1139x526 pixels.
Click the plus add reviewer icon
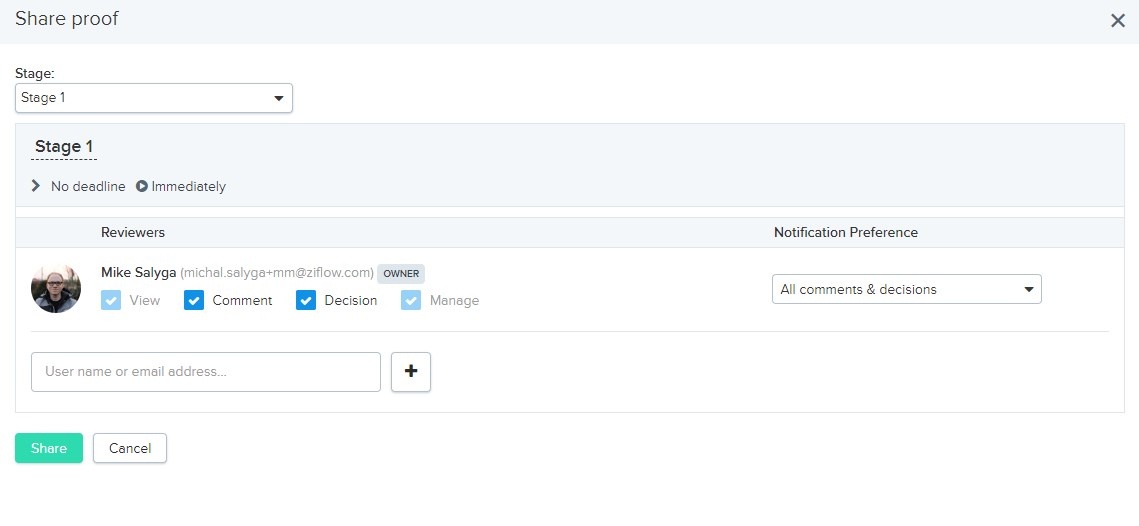coord(411,372)
